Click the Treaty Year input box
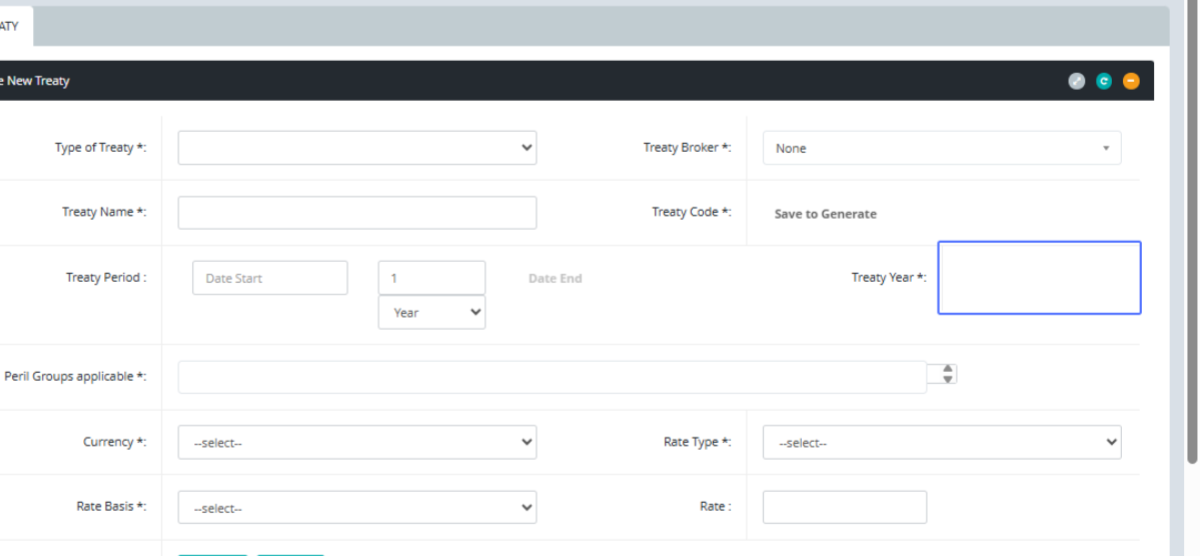The image size is (1200, 556). (x=1039, y=278)
